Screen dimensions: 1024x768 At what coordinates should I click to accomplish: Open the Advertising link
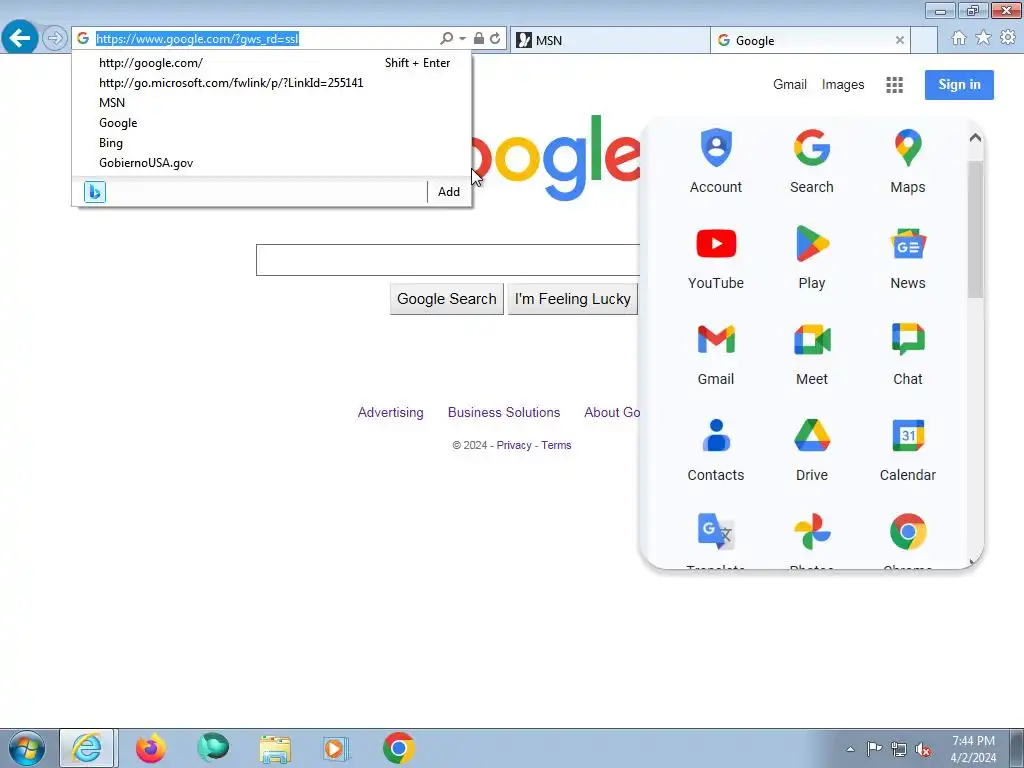(391, 413)
